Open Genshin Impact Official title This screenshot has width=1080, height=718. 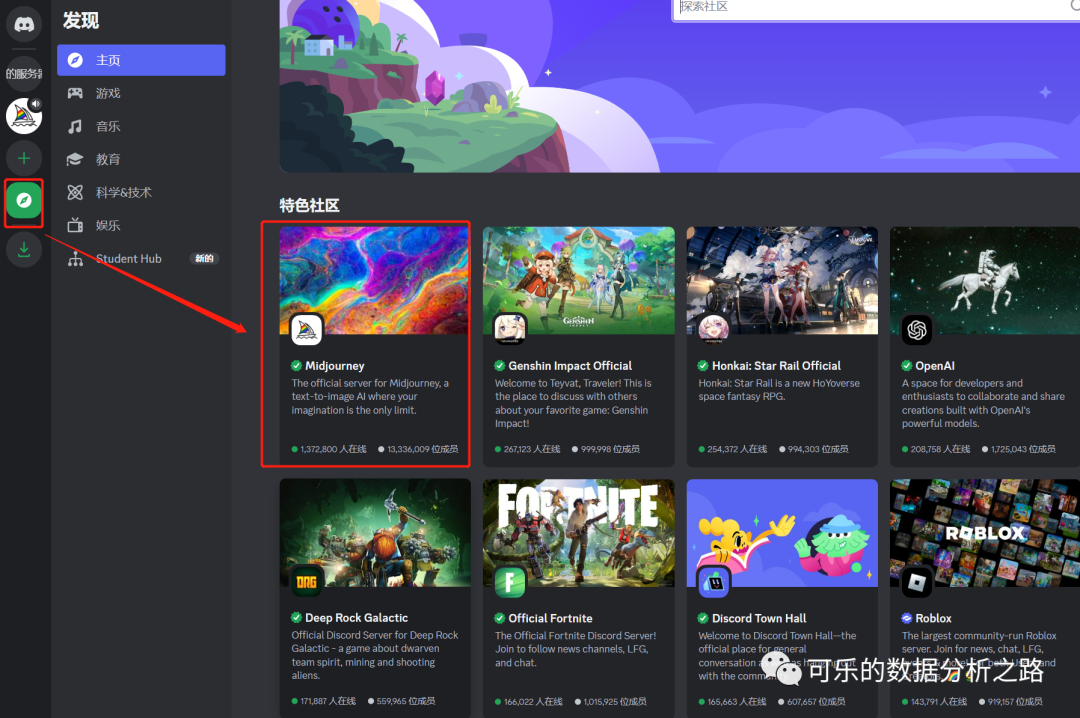(x=570, y=366)
